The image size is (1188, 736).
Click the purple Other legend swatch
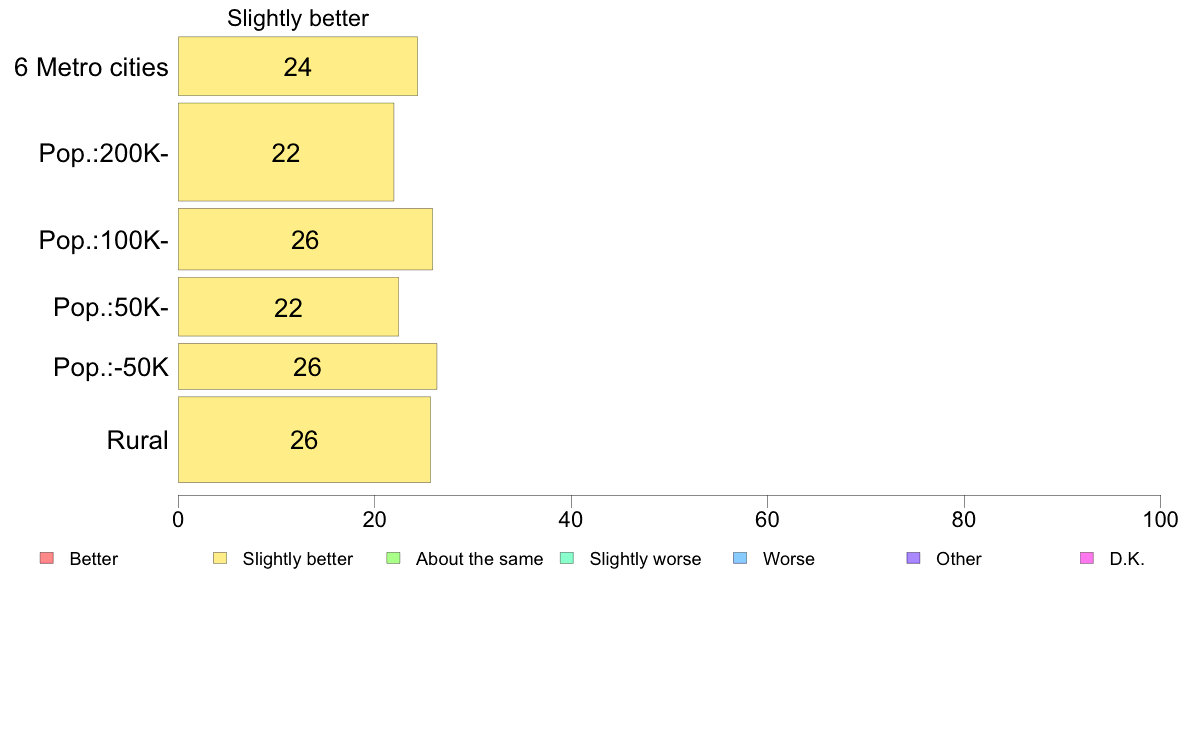pos(914,559)
